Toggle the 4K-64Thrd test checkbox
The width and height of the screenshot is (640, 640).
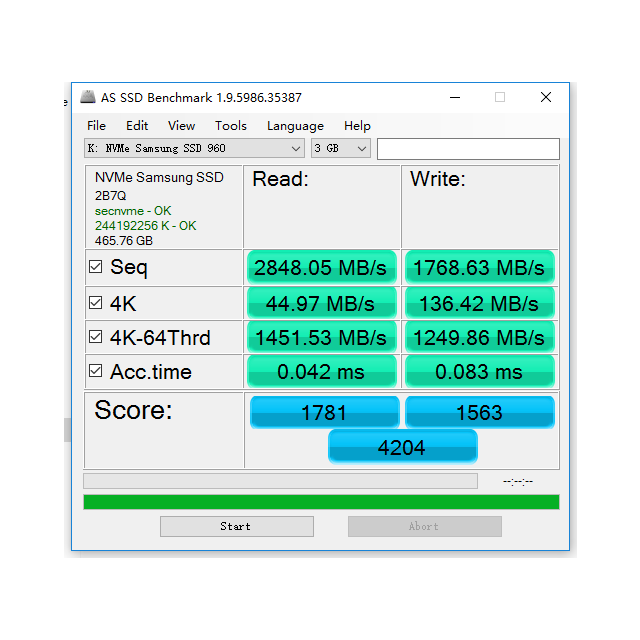coord(96,337)
